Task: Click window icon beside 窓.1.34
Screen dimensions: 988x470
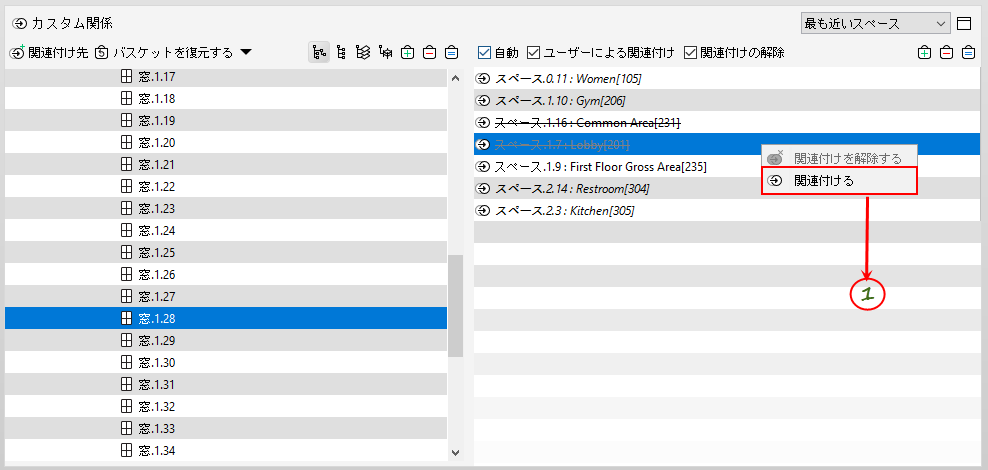Action: click(126, 450)
